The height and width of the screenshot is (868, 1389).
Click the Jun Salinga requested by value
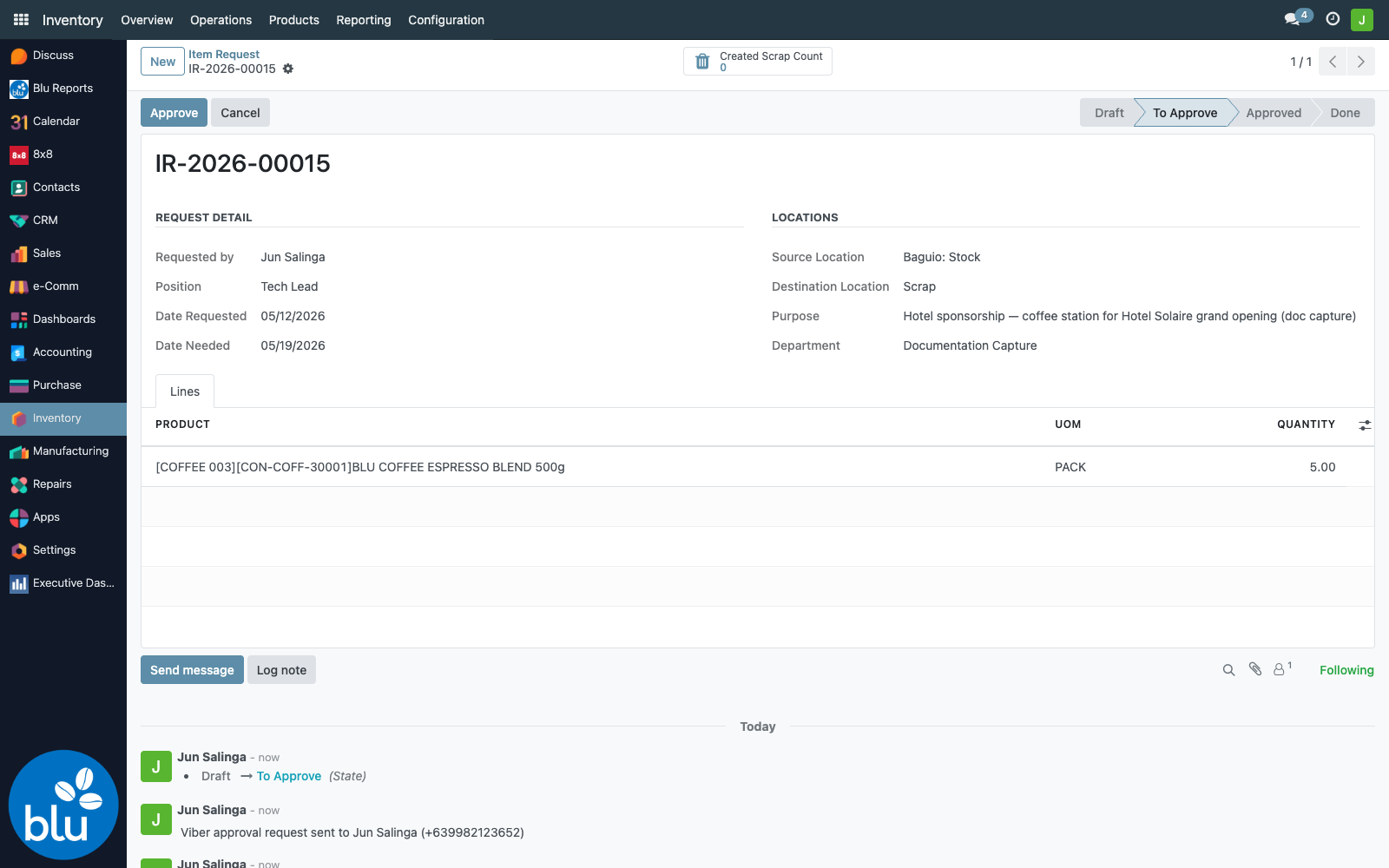click(293, 257)
